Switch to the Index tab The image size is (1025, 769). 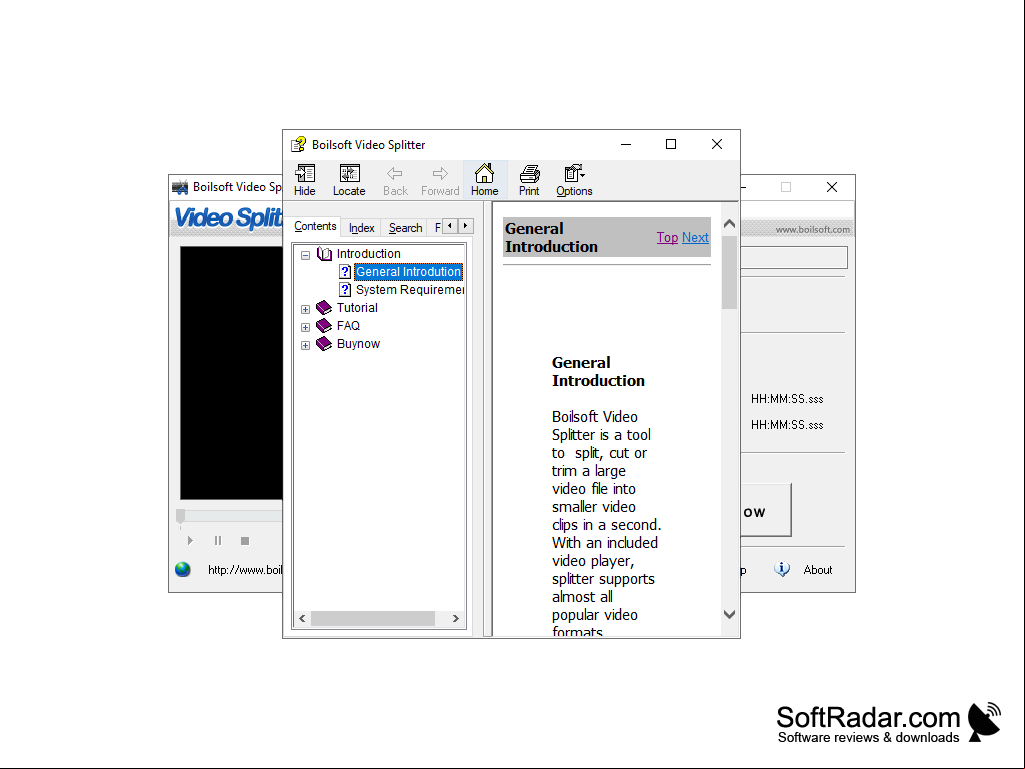click(361, 228)
